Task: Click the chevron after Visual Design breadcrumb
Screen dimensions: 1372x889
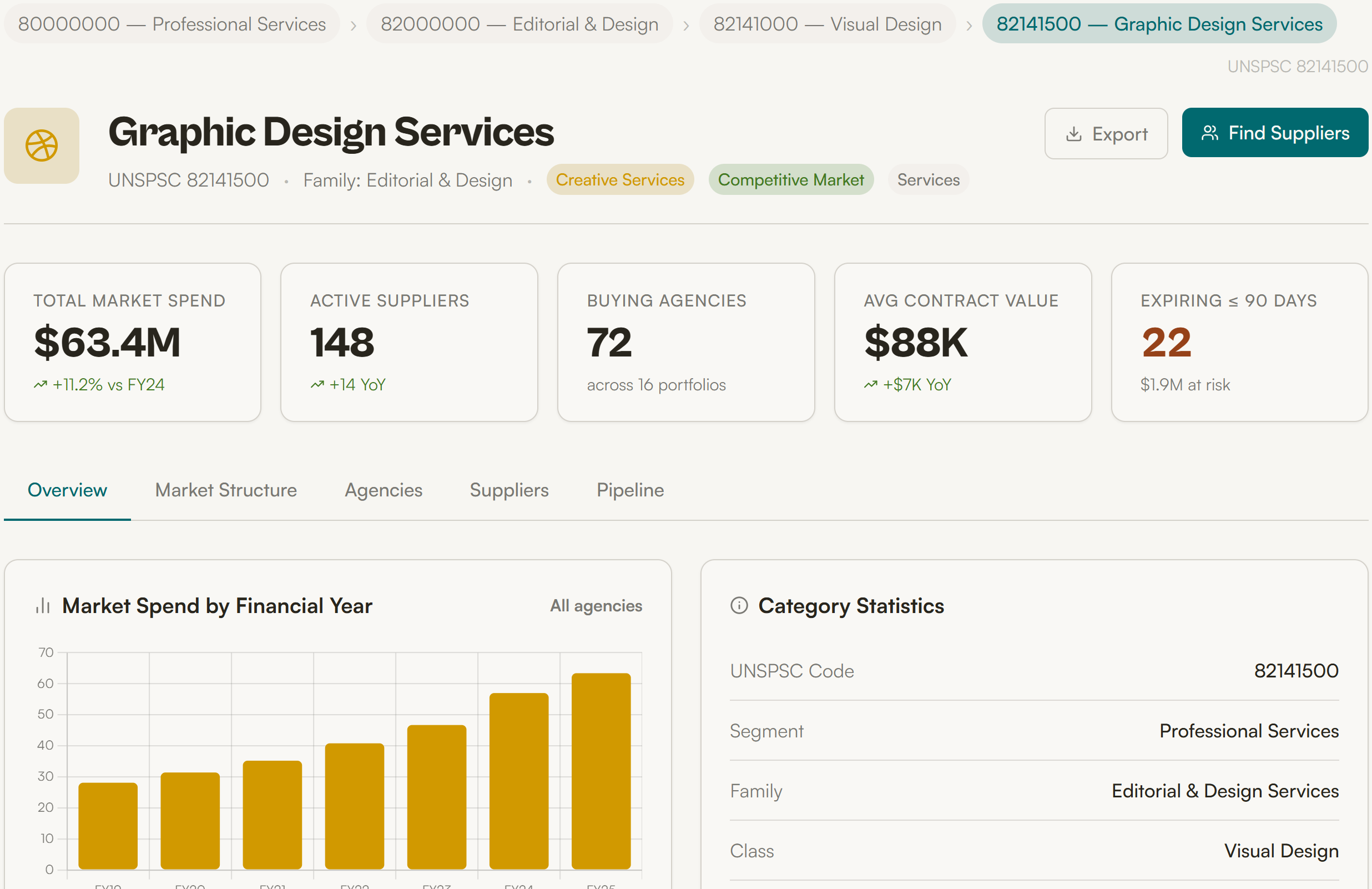Action: 969,26
